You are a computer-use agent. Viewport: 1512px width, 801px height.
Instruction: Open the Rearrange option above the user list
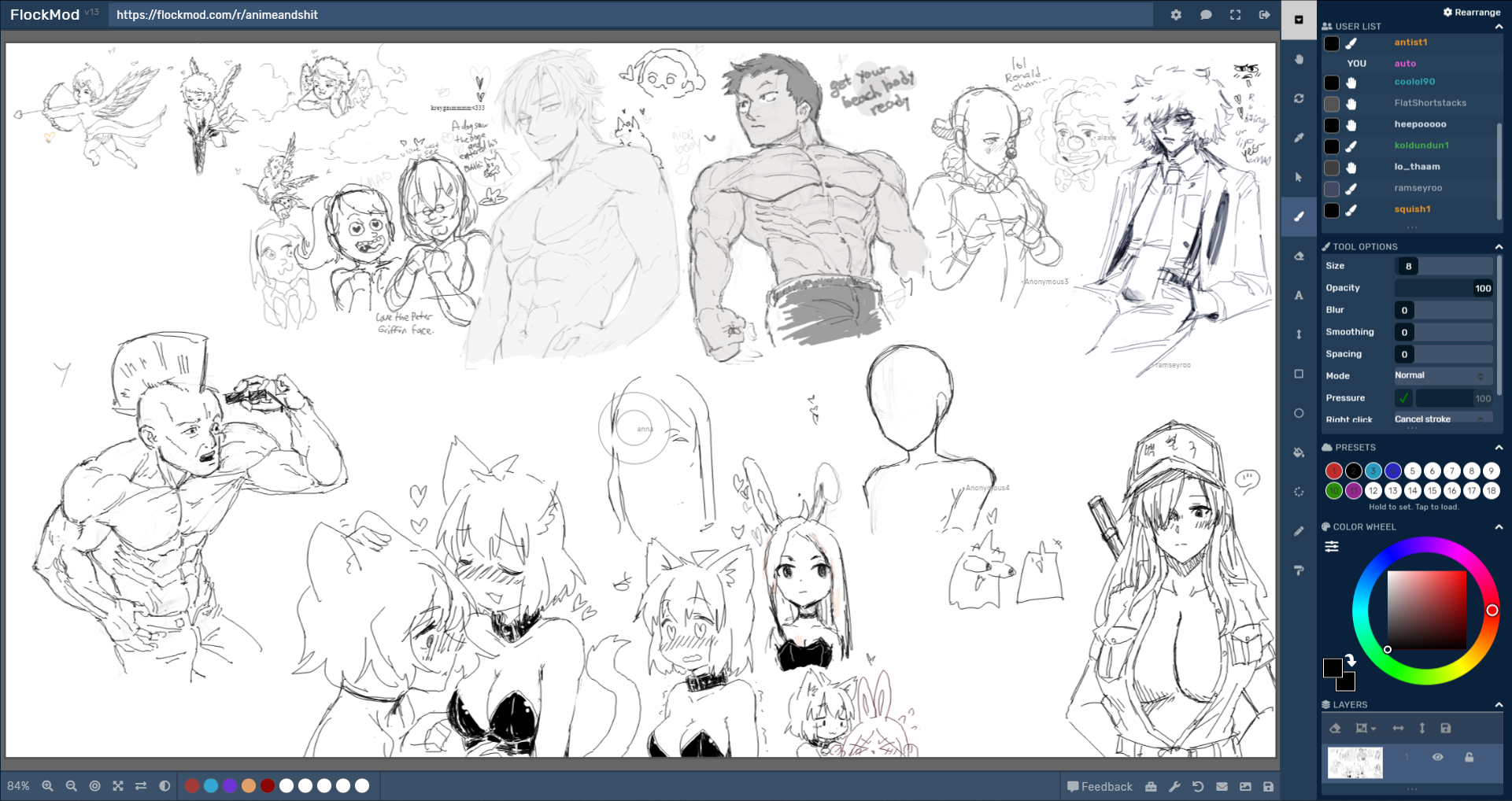pos(1471,12)
